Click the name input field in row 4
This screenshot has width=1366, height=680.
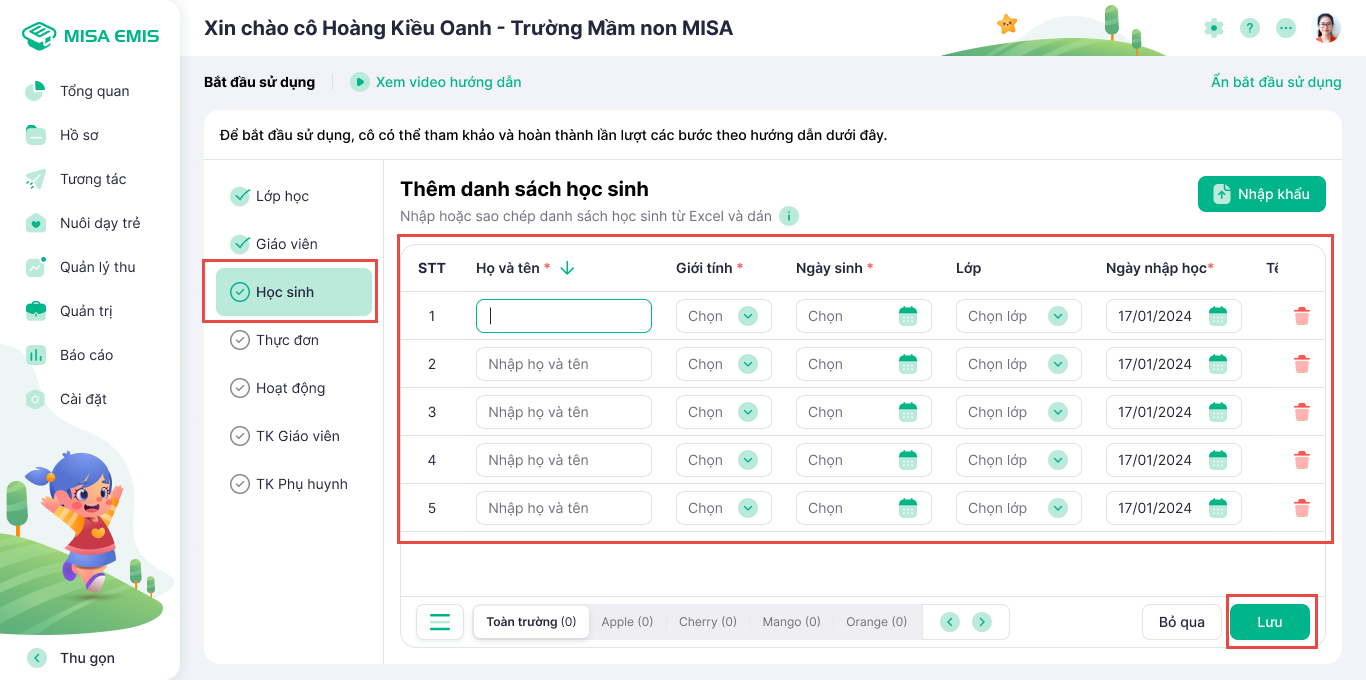pyautogui.click(x=563, y=460)
